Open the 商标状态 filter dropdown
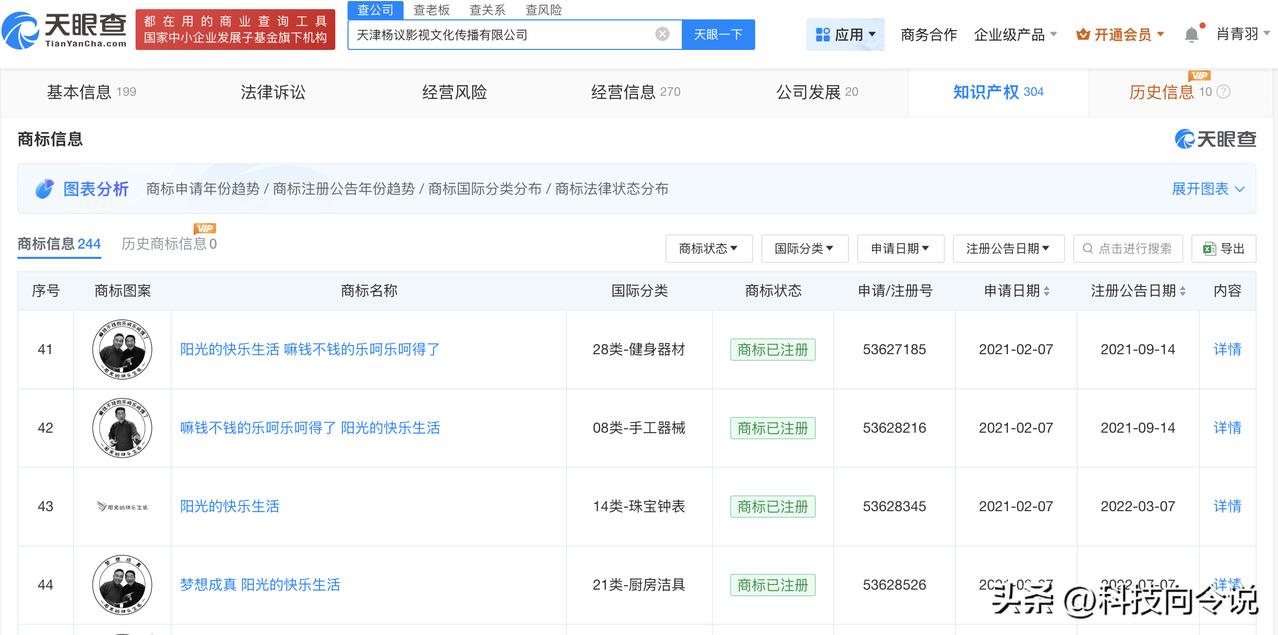The image size is (1278, 635). coord(708,249)
